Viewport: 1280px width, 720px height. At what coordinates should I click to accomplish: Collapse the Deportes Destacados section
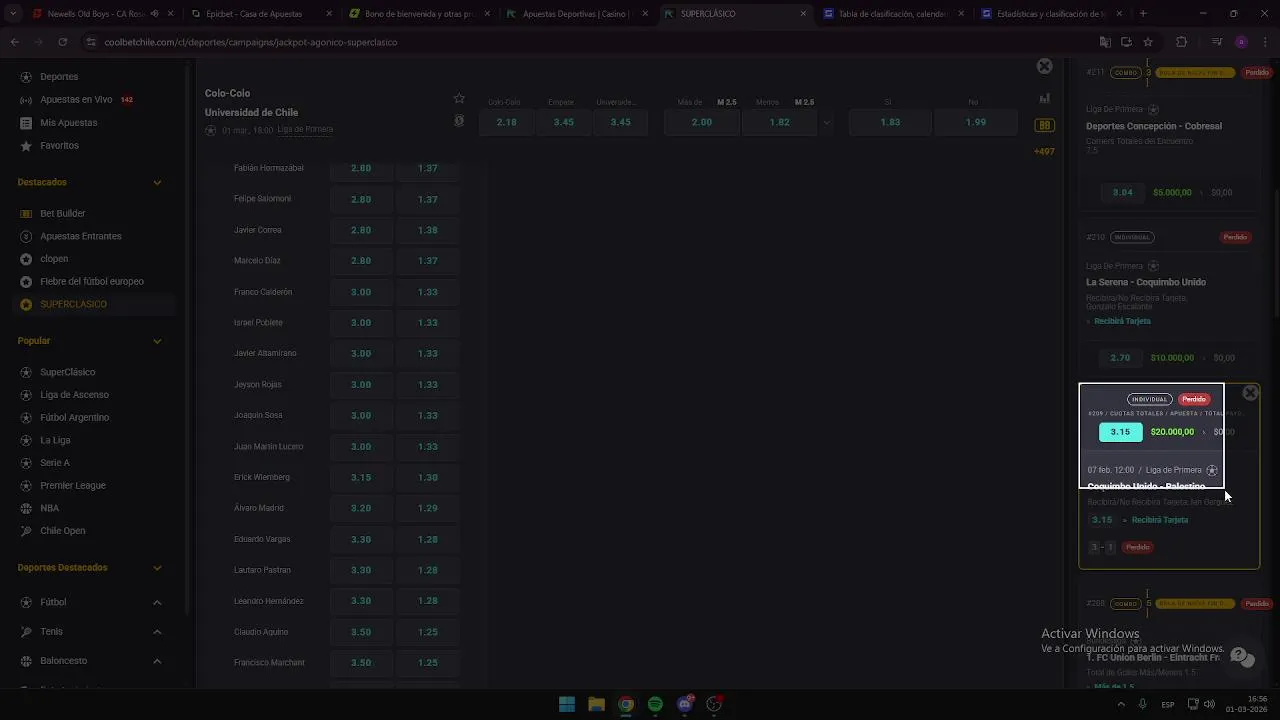click(x=157, y=568)
